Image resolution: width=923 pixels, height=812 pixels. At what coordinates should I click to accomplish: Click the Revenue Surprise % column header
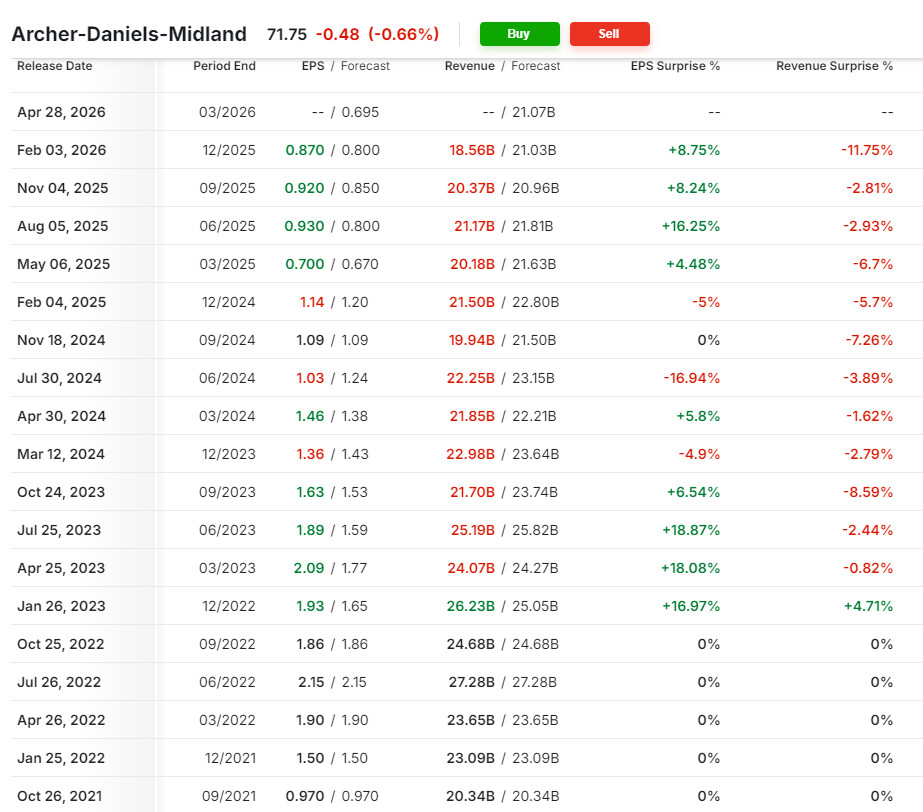click(834, 66)
